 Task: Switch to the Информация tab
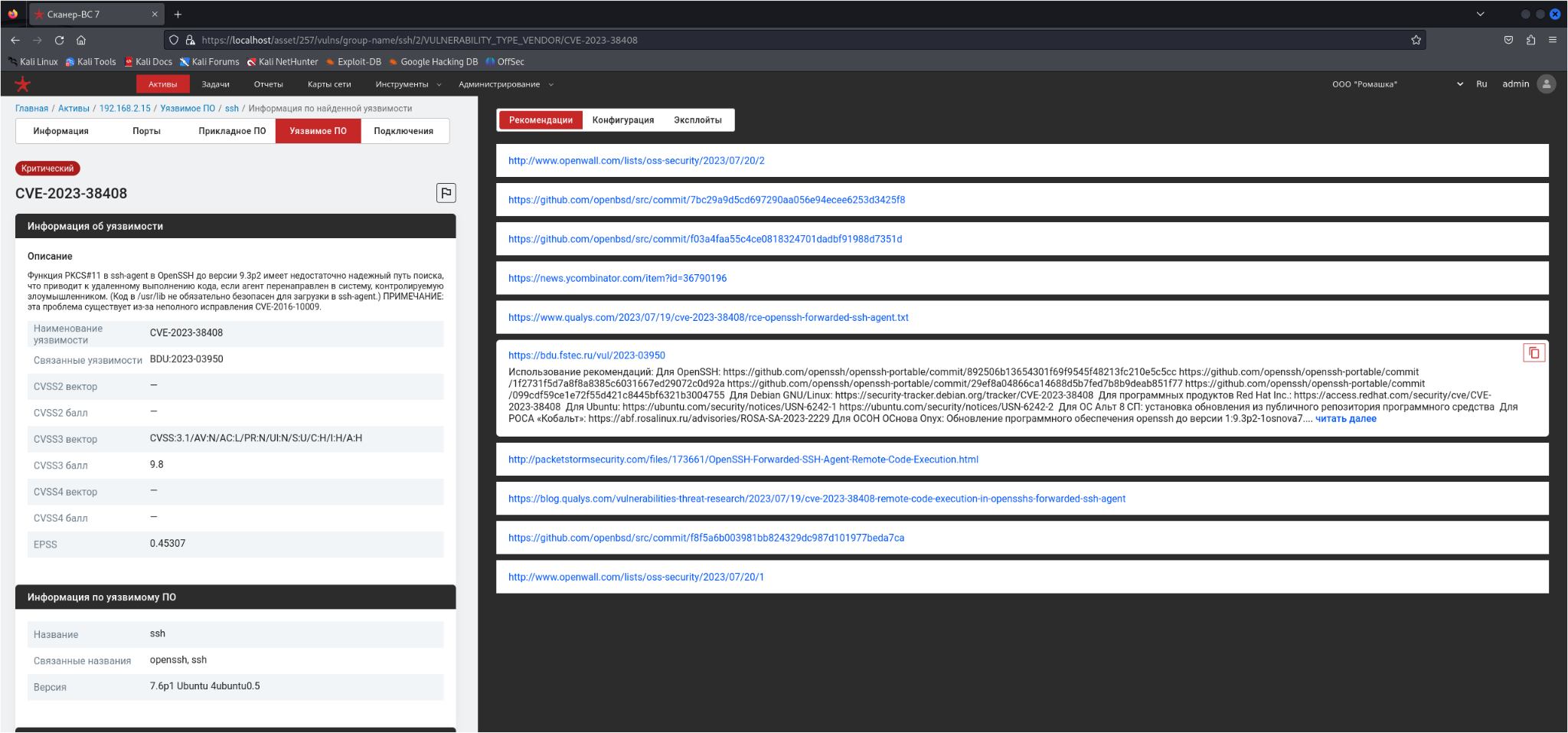pyautogui.click(x=61, y=131)
